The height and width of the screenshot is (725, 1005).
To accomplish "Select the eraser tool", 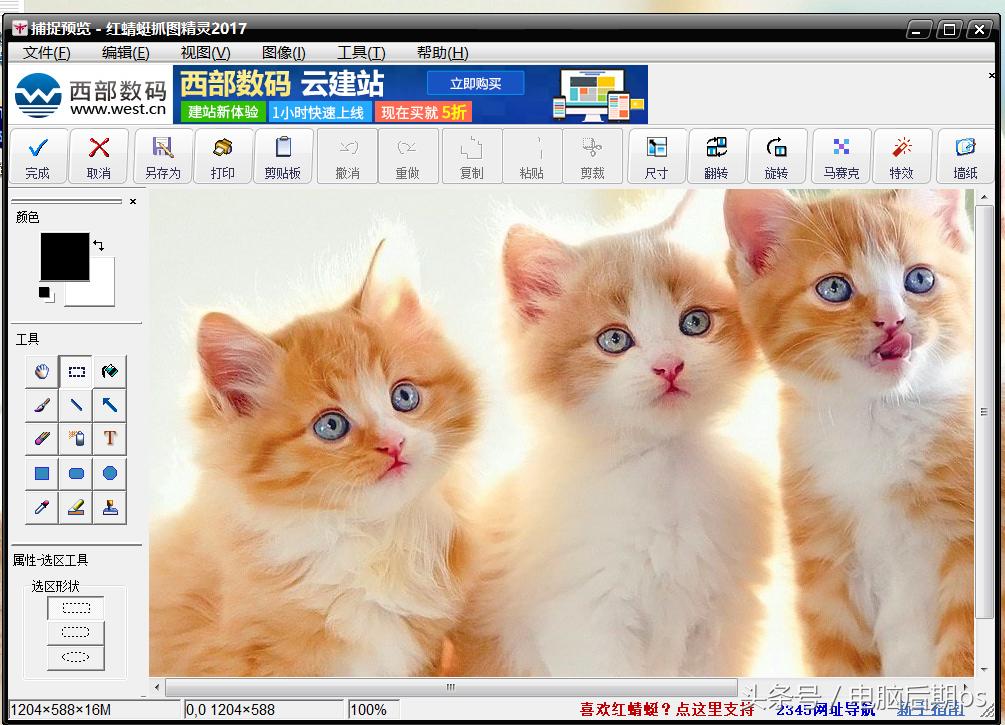I will 41,438.
